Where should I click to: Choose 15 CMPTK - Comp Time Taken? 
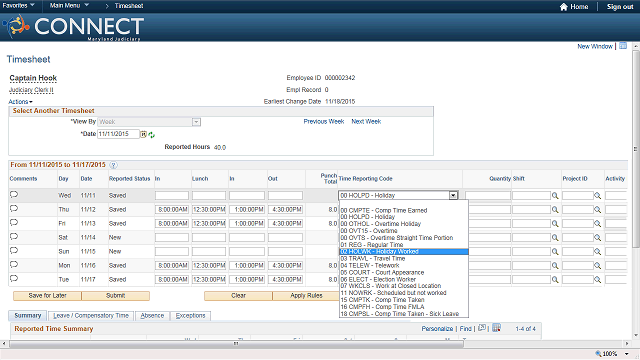coord(382,300)
